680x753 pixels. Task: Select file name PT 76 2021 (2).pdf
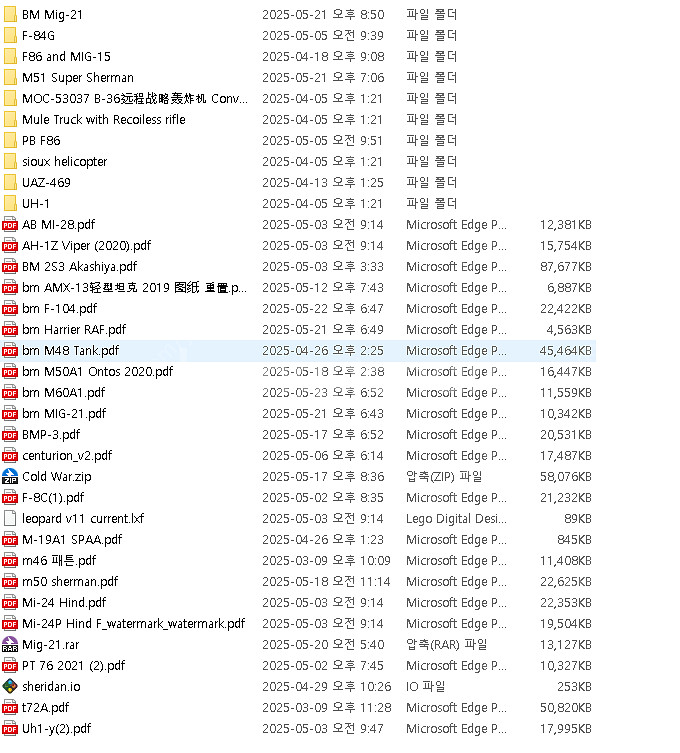[73, 666]
